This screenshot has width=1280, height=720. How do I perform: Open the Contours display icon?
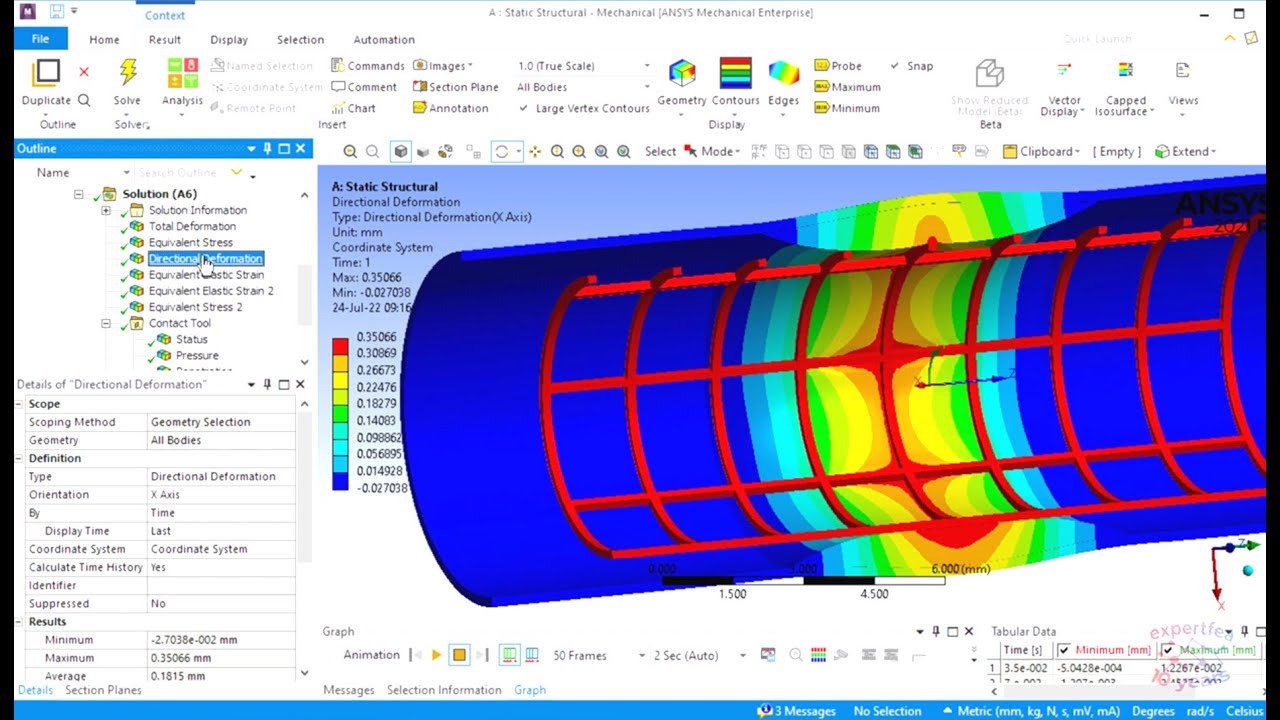[735, 73]
